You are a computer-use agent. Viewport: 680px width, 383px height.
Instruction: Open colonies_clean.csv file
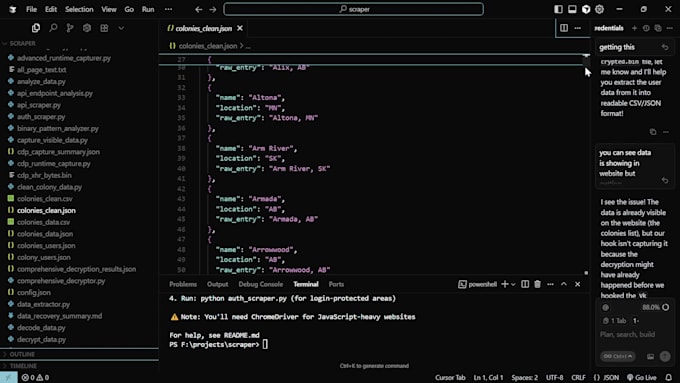click(45, 199)
